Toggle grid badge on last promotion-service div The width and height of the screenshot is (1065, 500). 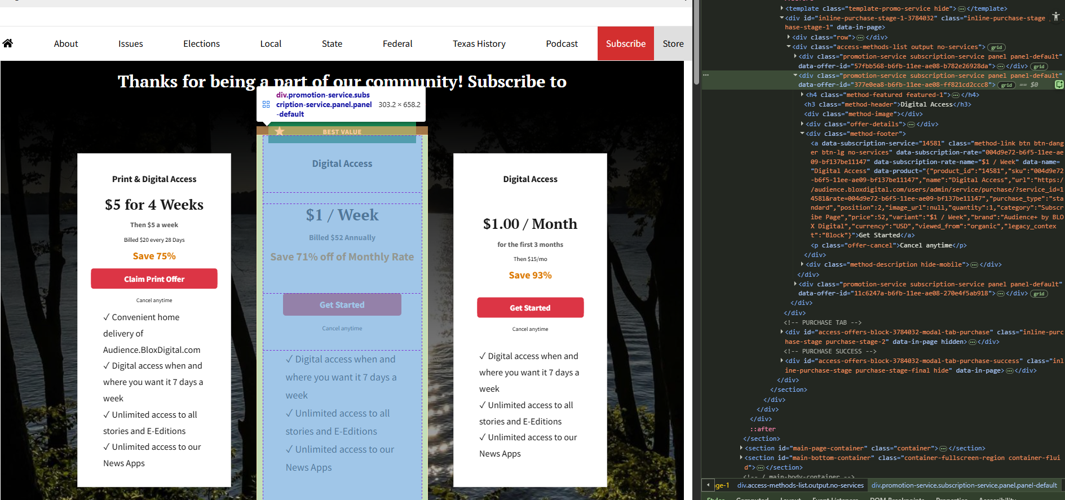click(x=1039, y=293)
